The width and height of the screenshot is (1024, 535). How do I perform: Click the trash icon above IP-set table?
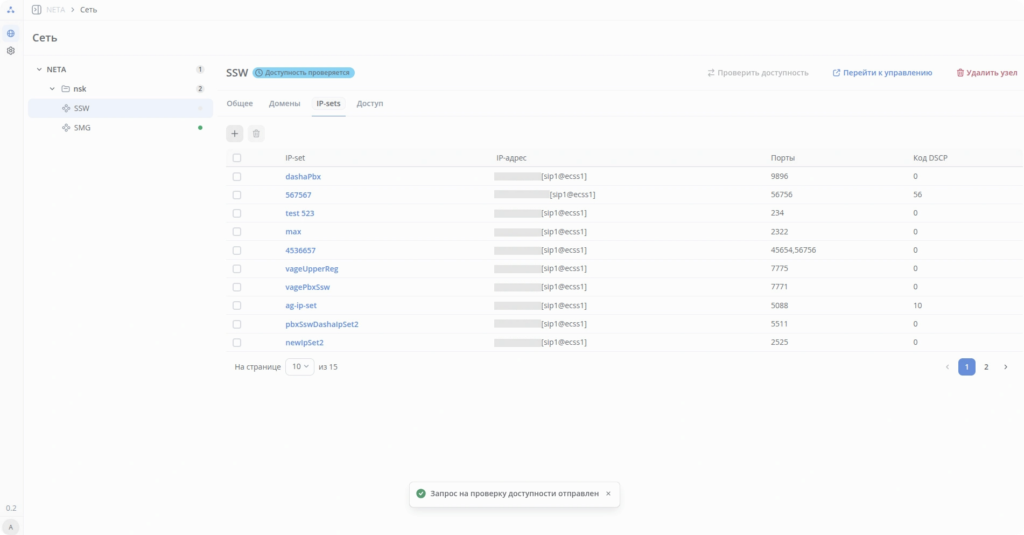256,134
